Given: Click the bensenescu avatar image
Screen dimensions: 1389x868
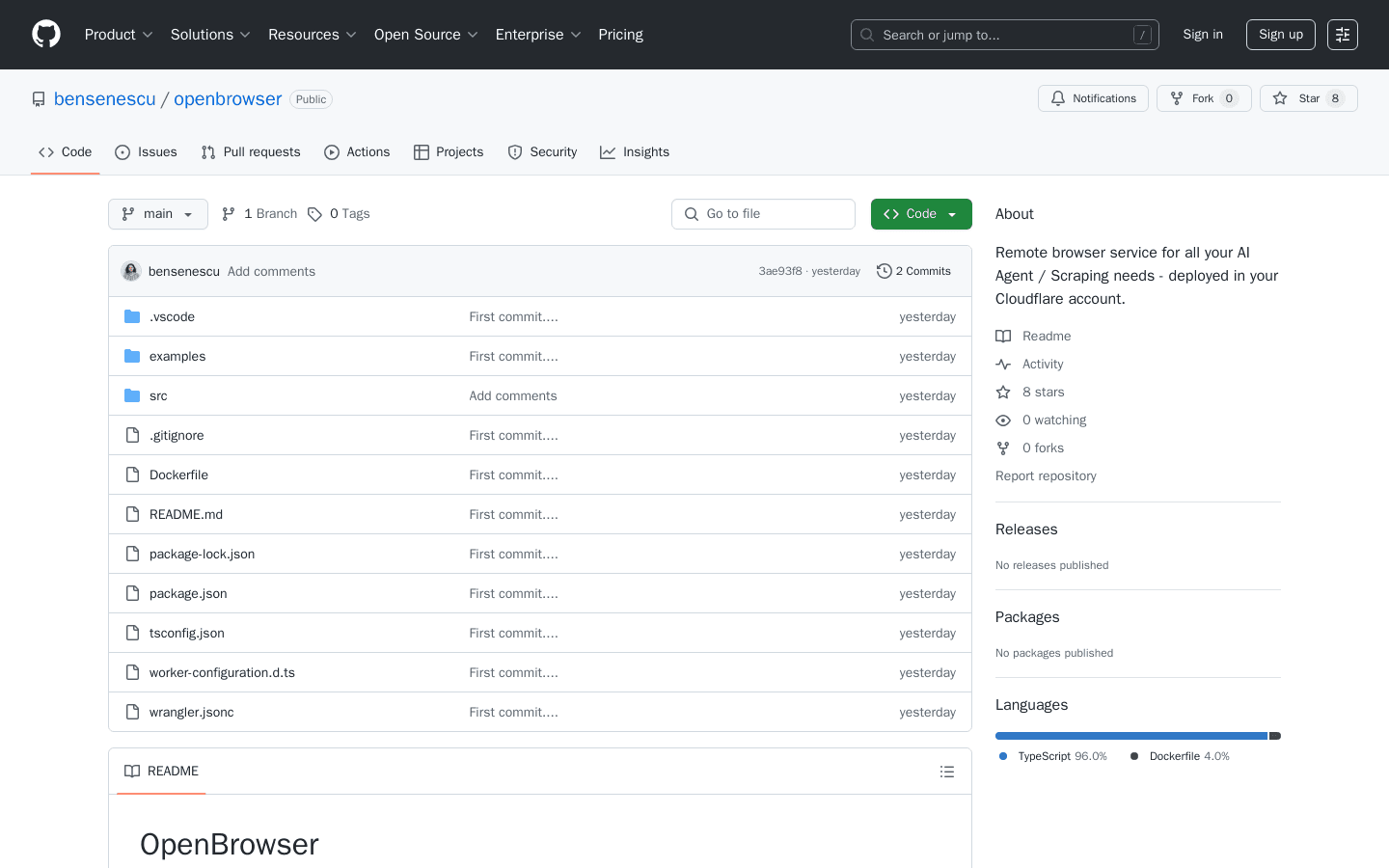Looking at the screenshot, I should [131, 271].
